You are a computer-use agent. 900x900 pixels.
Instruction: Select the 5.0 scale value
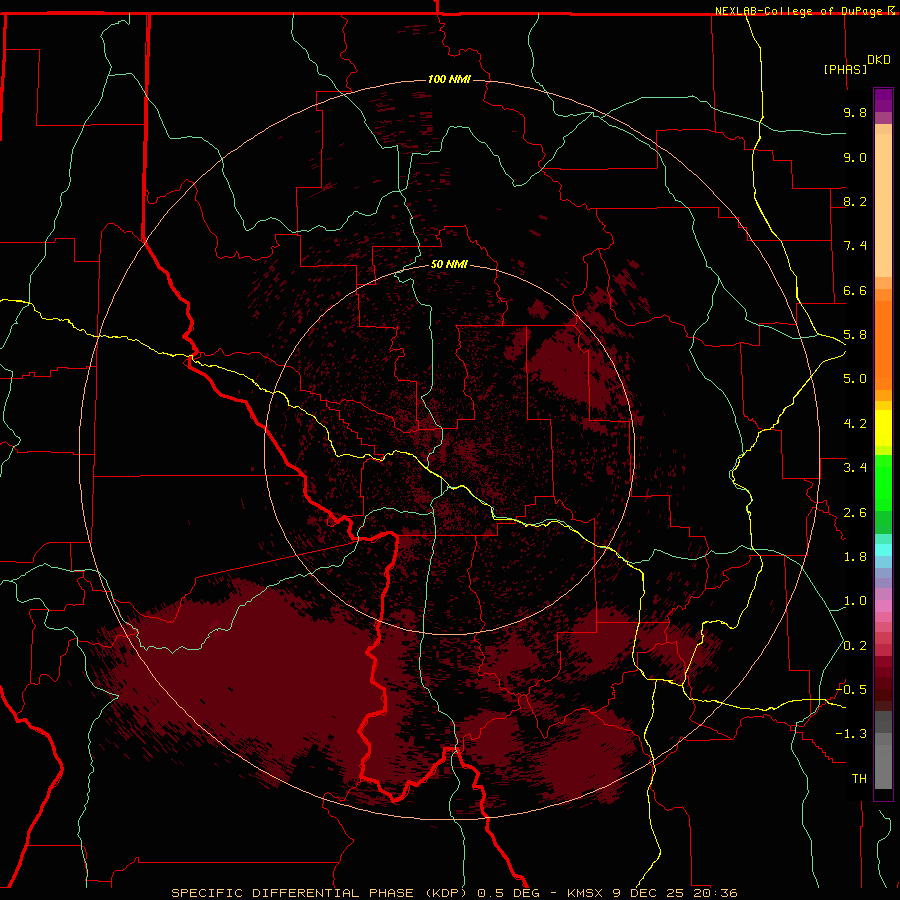pyautogui.click(x=855, y=379)
